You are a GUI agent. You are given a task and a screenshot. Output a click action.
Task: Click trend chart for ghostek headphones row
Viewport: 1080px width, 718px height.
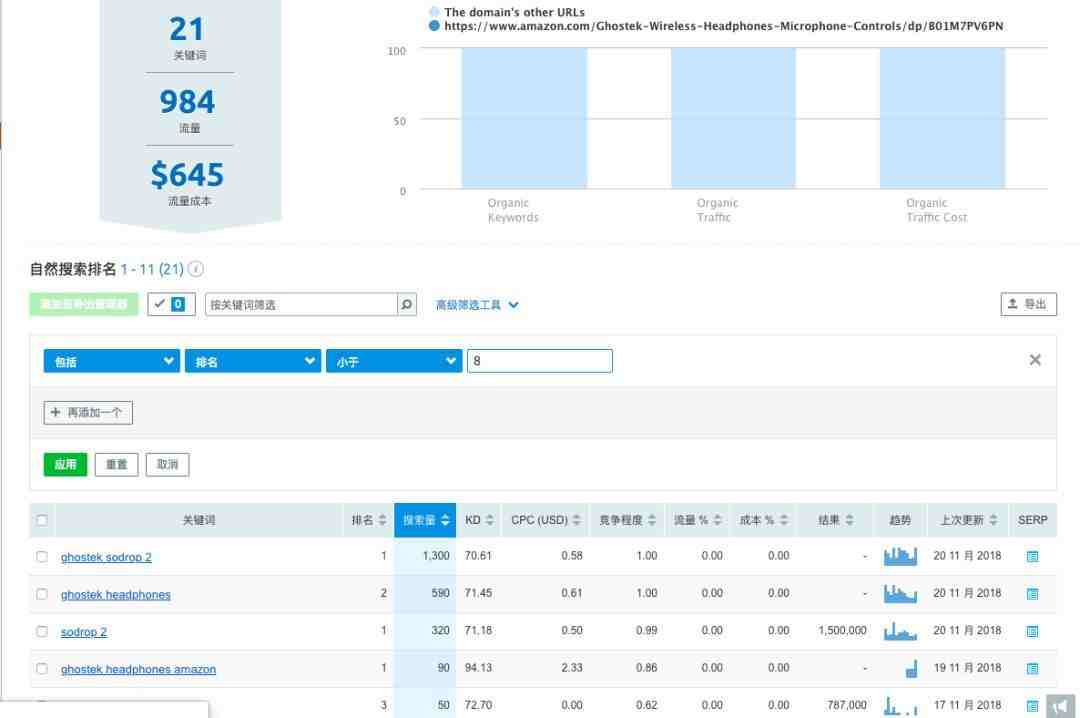click(x=900, y=593)
